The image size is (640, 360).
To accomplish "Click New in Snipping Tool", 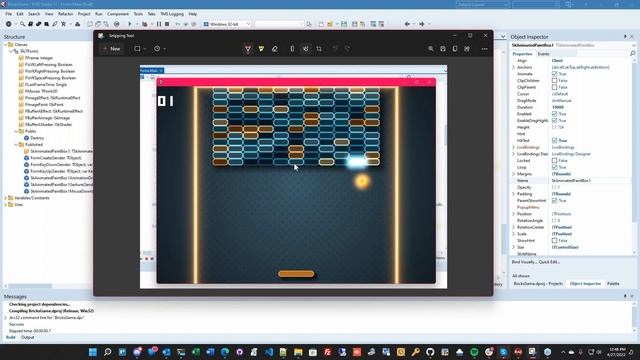I will pyautogui.click(x=111, y=49).
